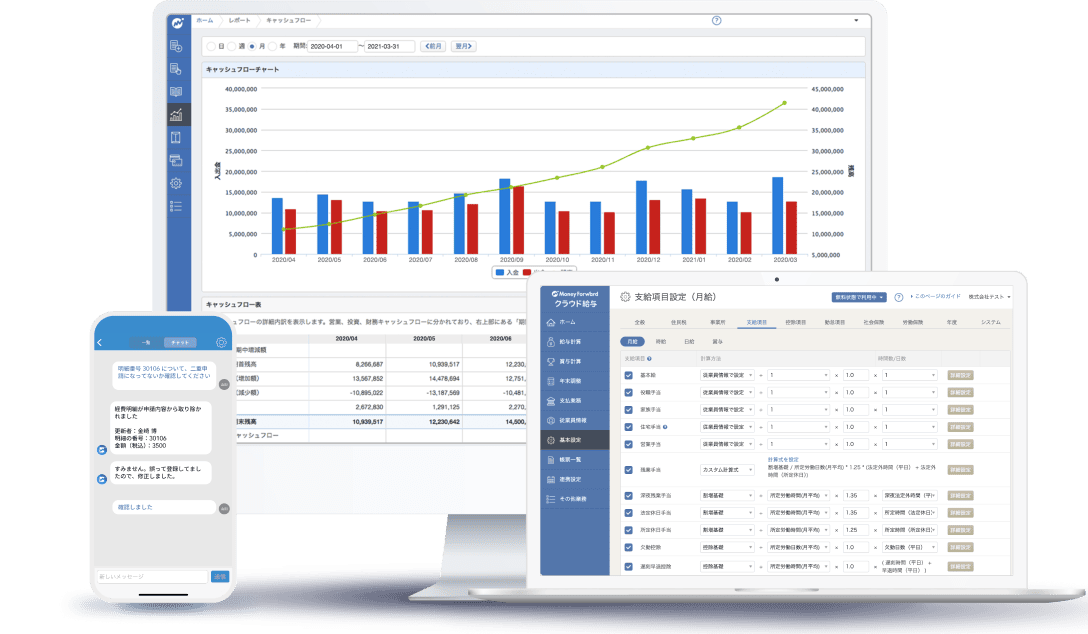Open the chart report icon in left sidebar

click(x=177, y=114)
